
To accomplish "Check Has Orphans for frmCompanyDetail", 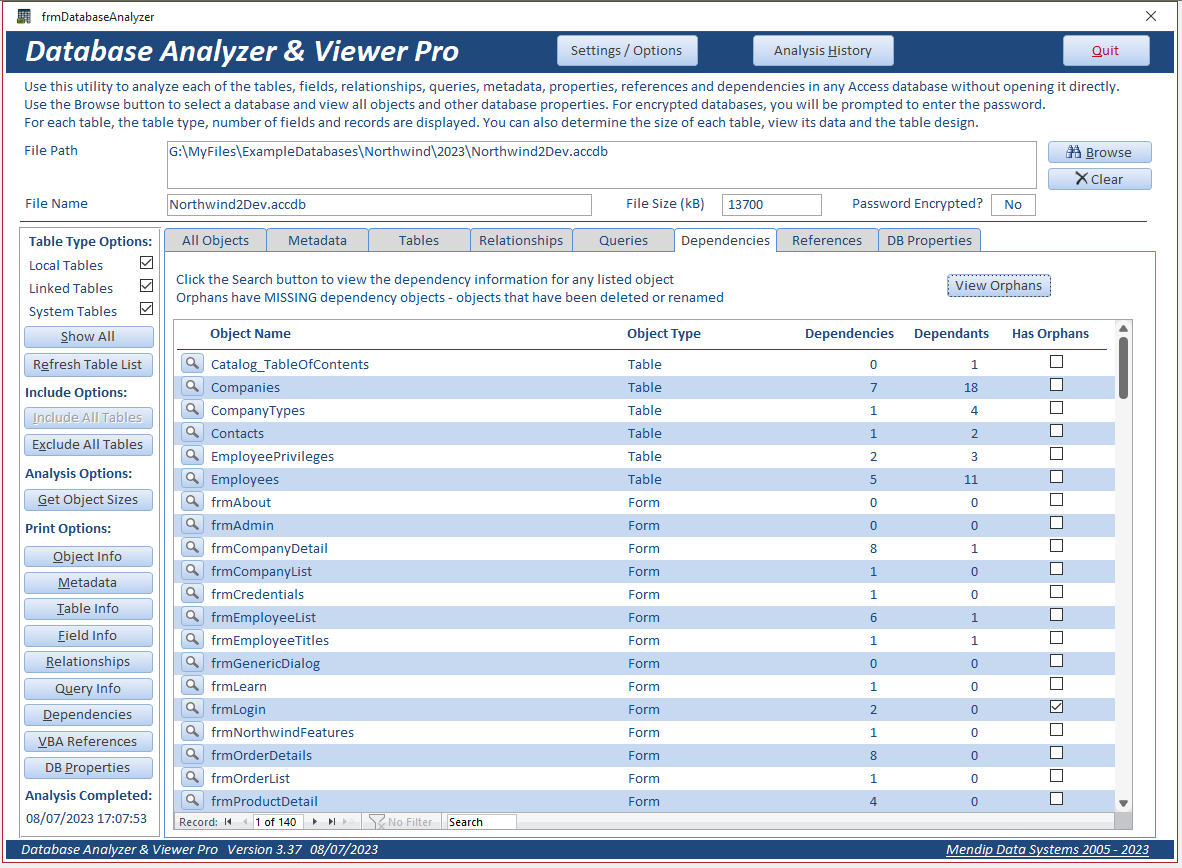I will pyautogui.click(x=1056, y=546).
